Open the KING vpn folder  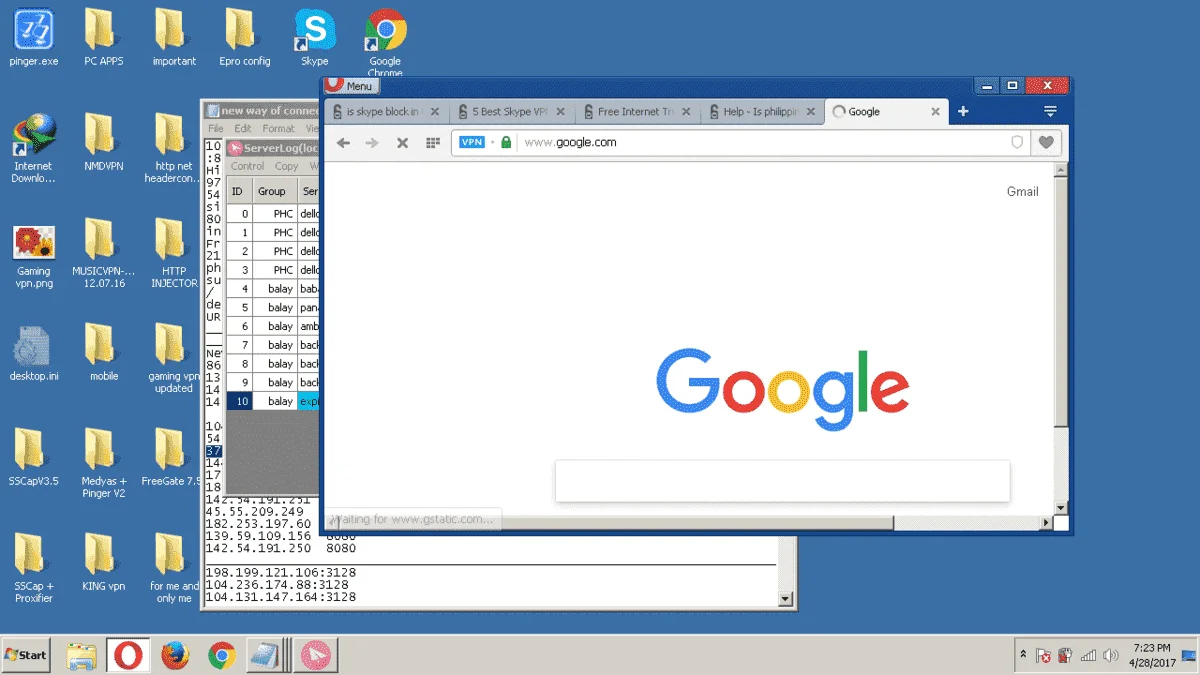[103, 563]
